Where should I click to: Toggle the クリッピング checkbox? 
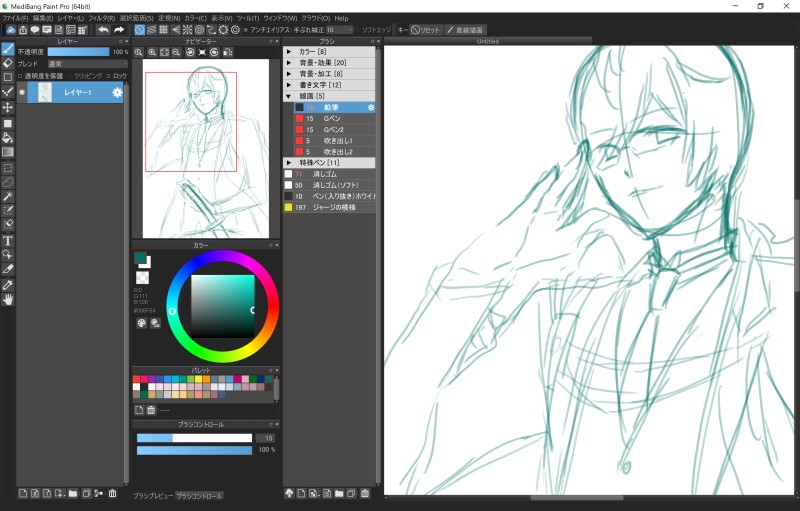(x=70, y=76)
